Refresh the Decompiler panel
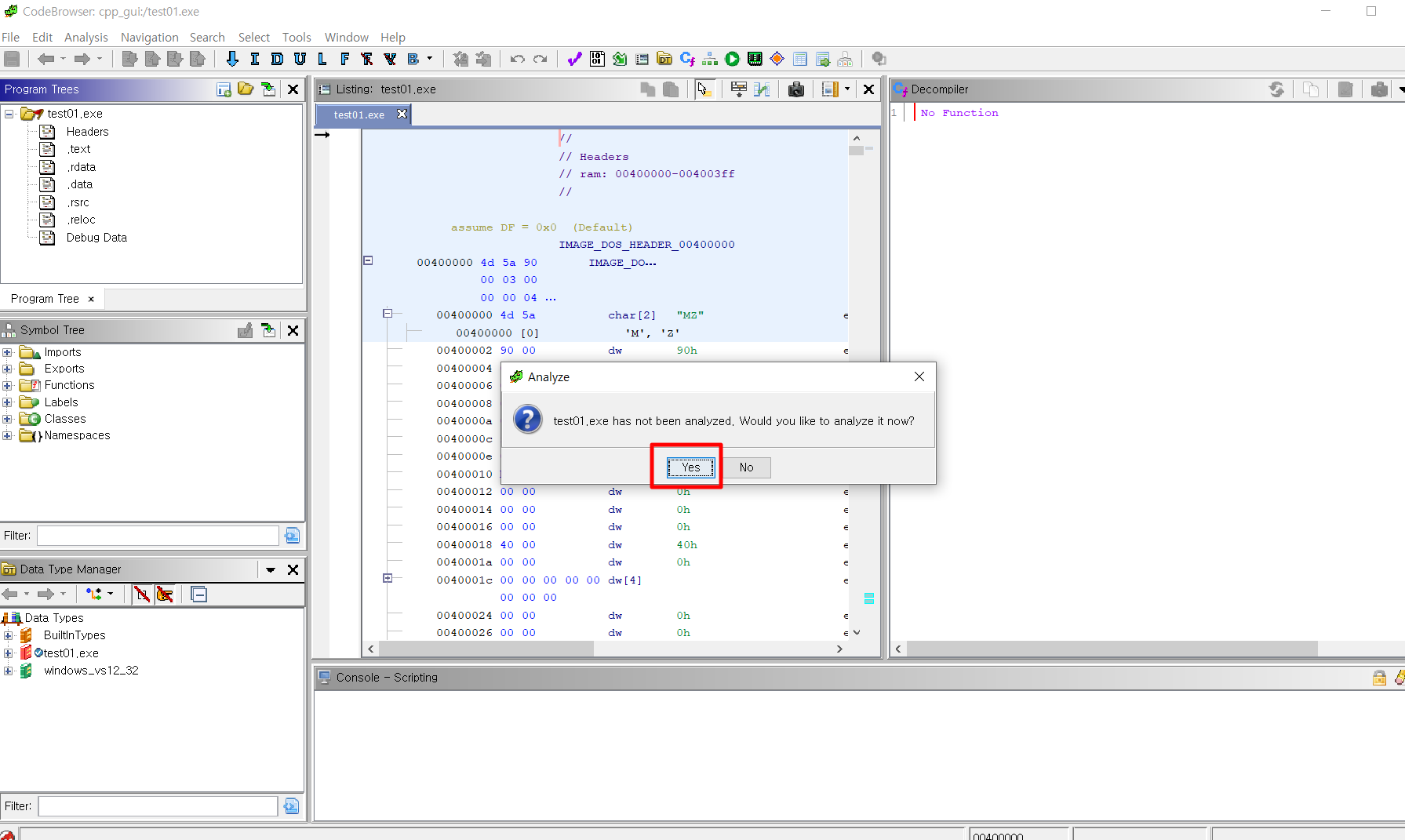This screenshot has width=1405, height=840. coord(1277,89)
